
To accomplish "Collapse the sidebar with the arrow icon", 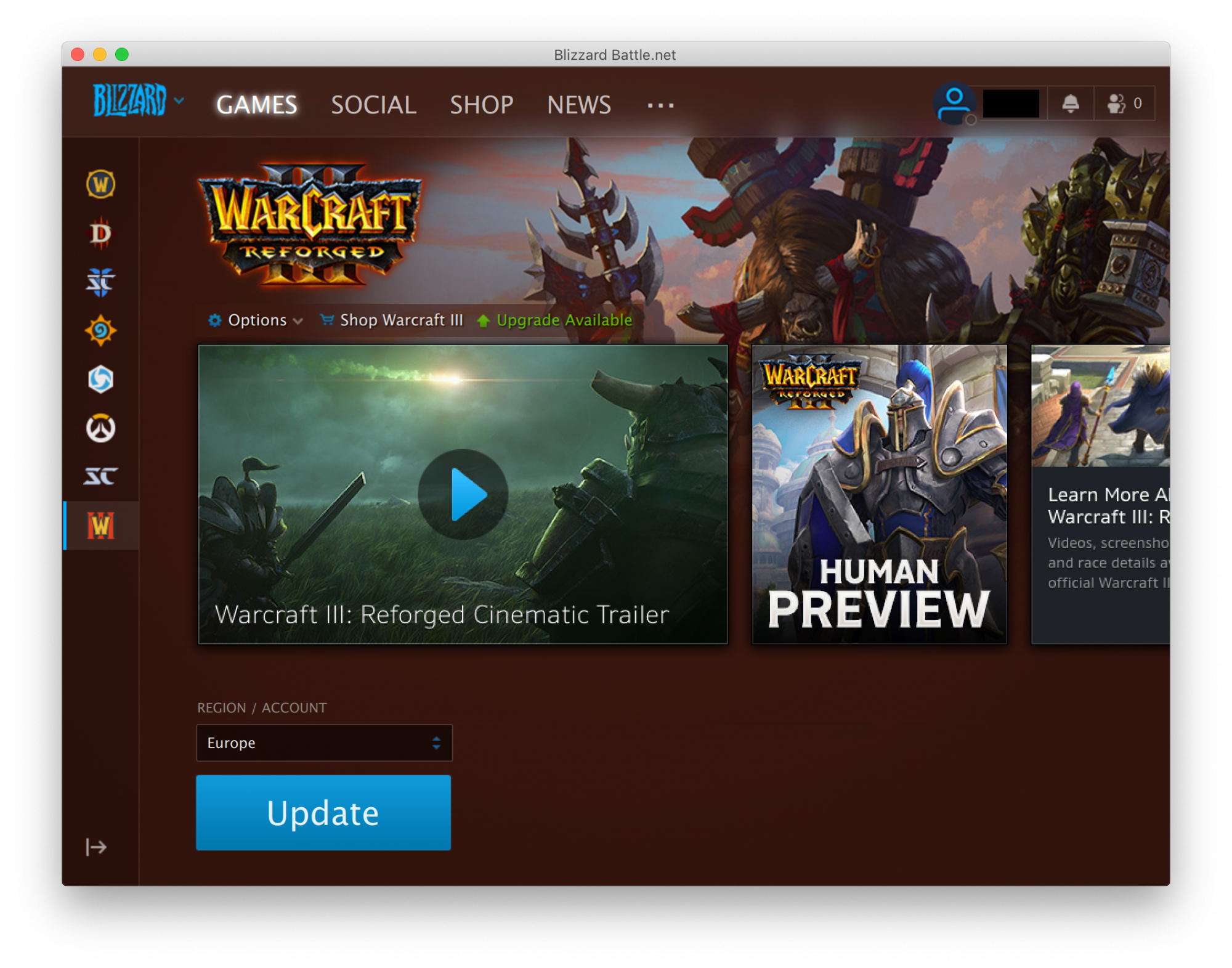I will (96, 847).
